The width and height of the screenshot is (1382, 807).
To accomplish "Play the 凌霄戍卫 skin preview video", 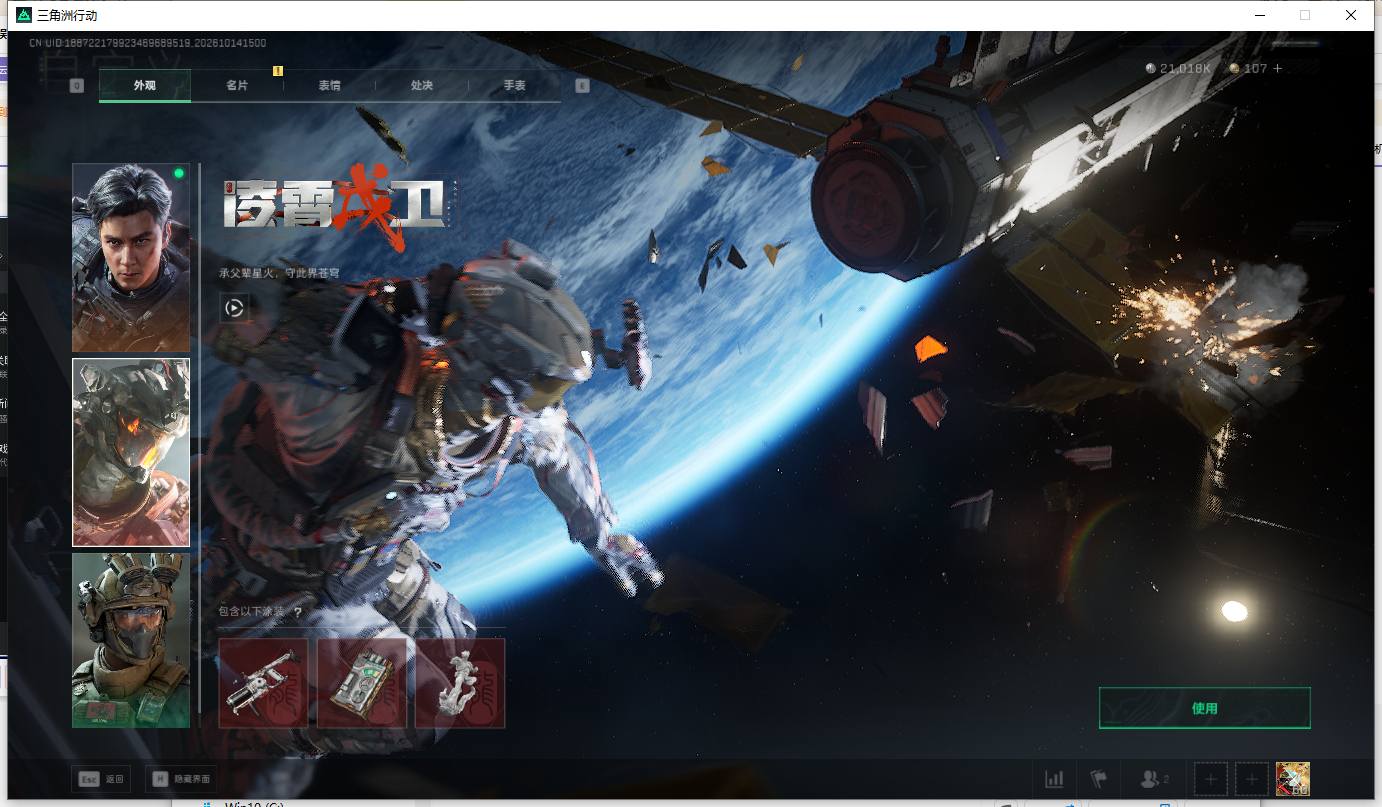I will click(234, 308).
